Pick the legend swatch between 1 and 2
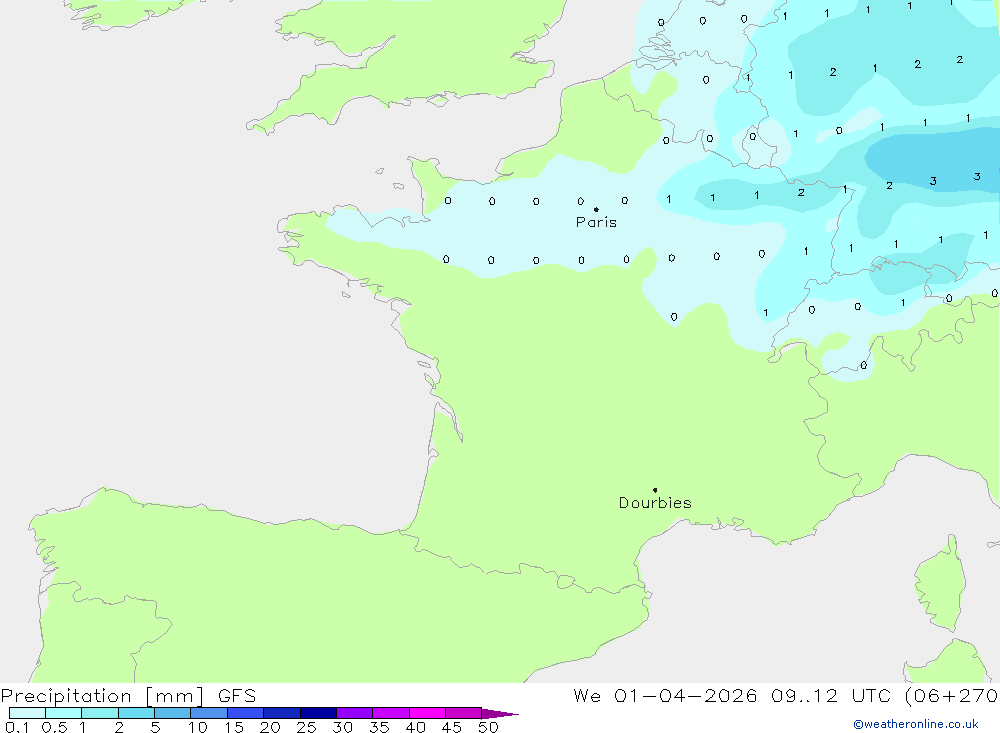 pyautogui.click(x=100, y=713)
